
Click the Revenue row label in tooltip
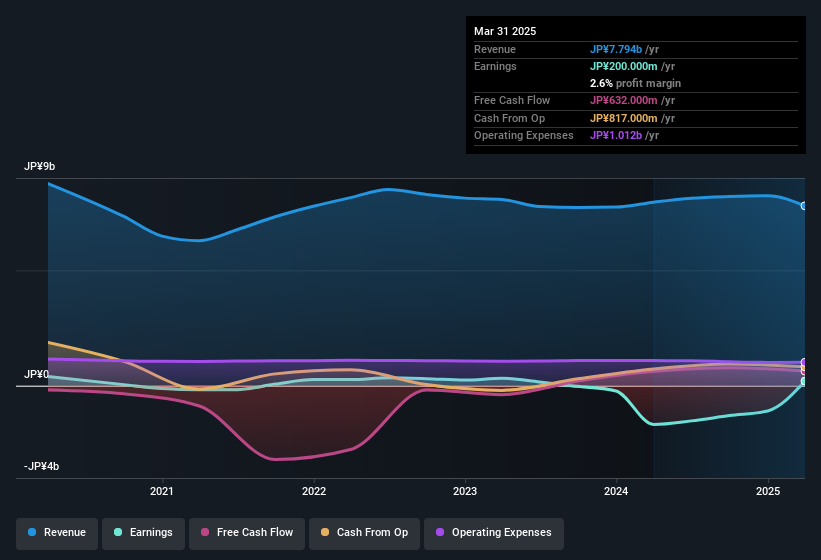[495, 49]
